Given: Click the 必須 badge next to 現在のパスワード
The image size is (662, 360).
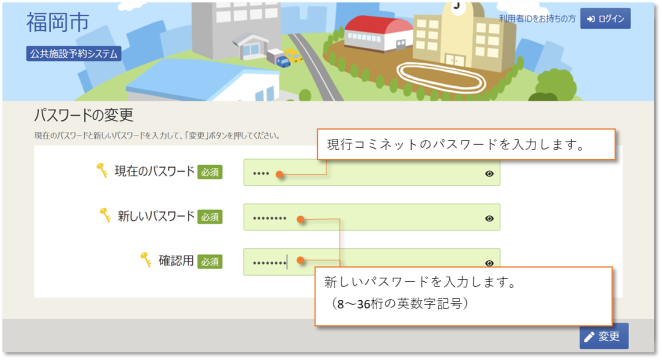Looking at the screenshot, I should pyautogui.click(x=210, y=172).
